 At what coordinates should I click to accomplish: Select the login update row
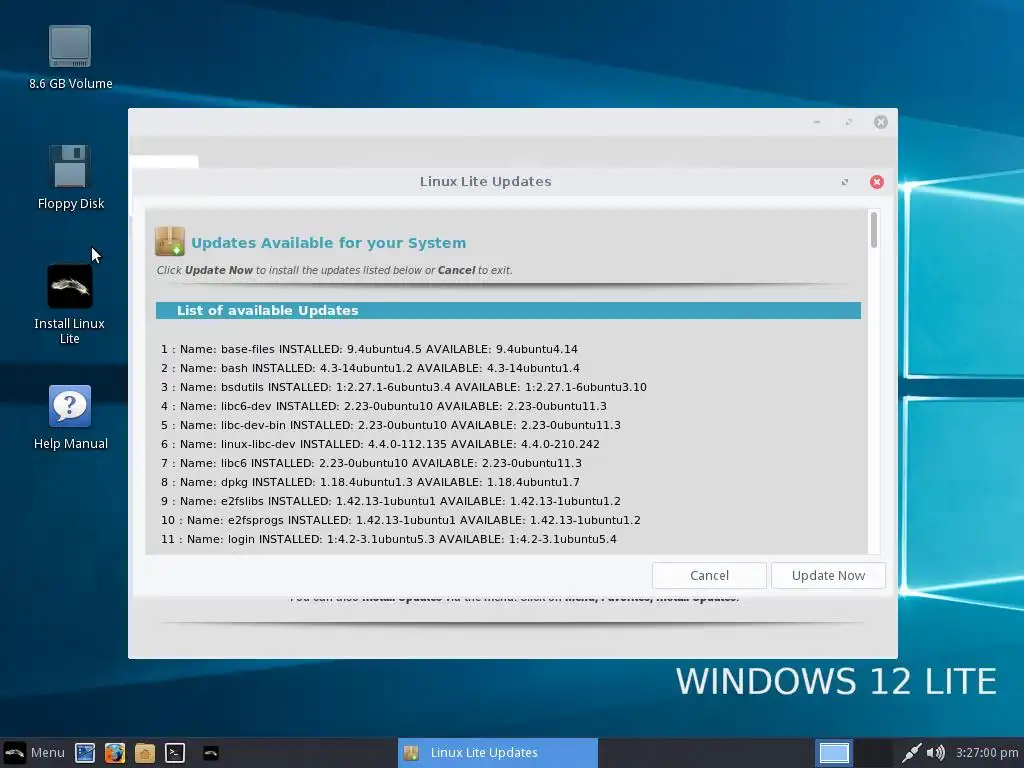coord(389,538)
